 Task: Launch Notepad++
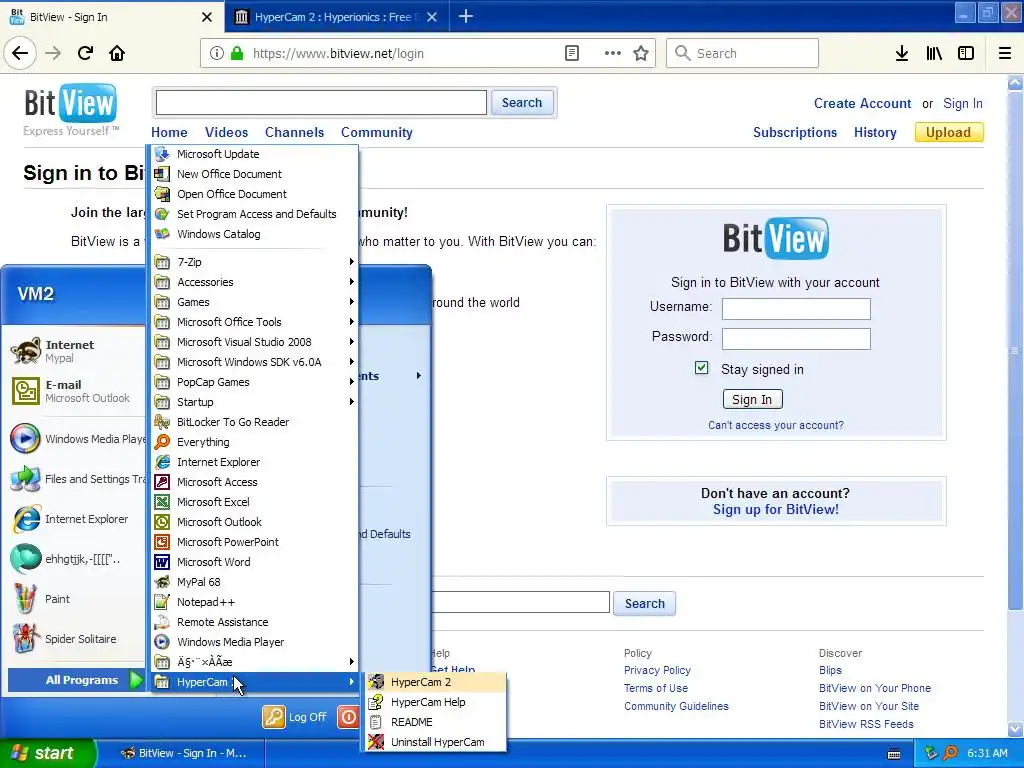click(255, 602)
